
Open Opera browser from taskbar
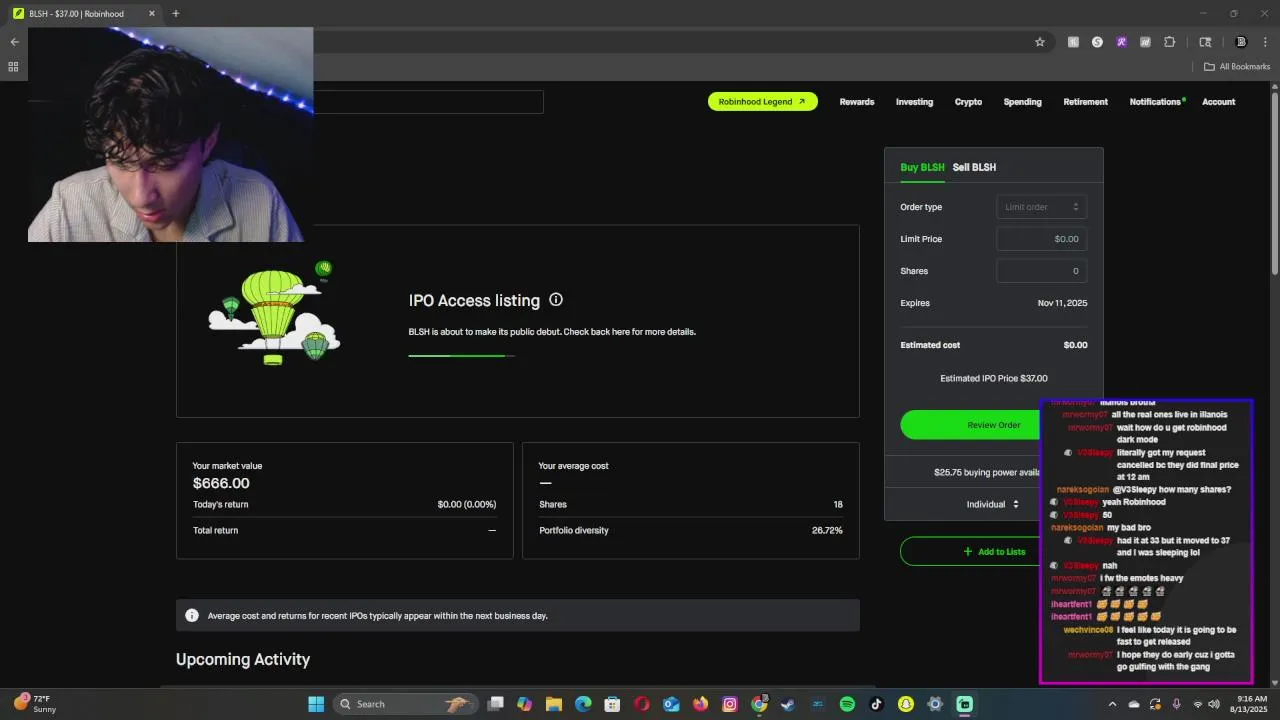point(642,704)
